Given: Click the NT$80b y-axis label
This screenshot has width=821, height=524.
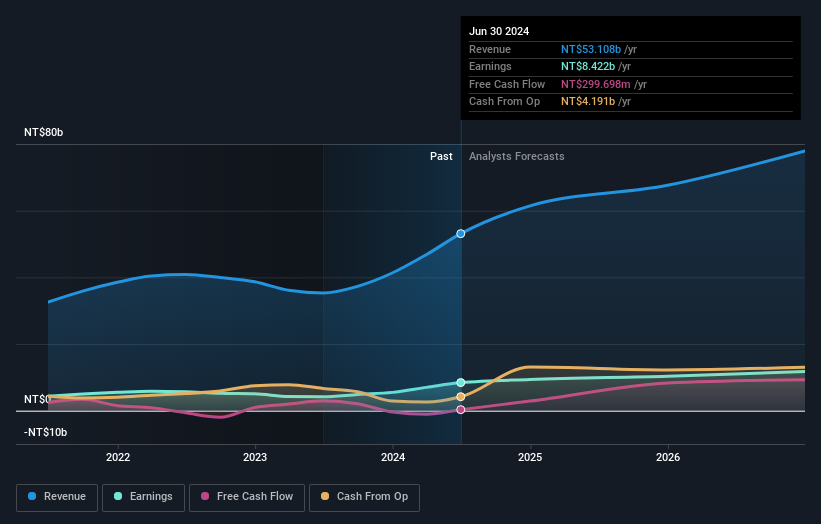Looking at the screenshot, I should pyautogui.click(x=43, y=132).
